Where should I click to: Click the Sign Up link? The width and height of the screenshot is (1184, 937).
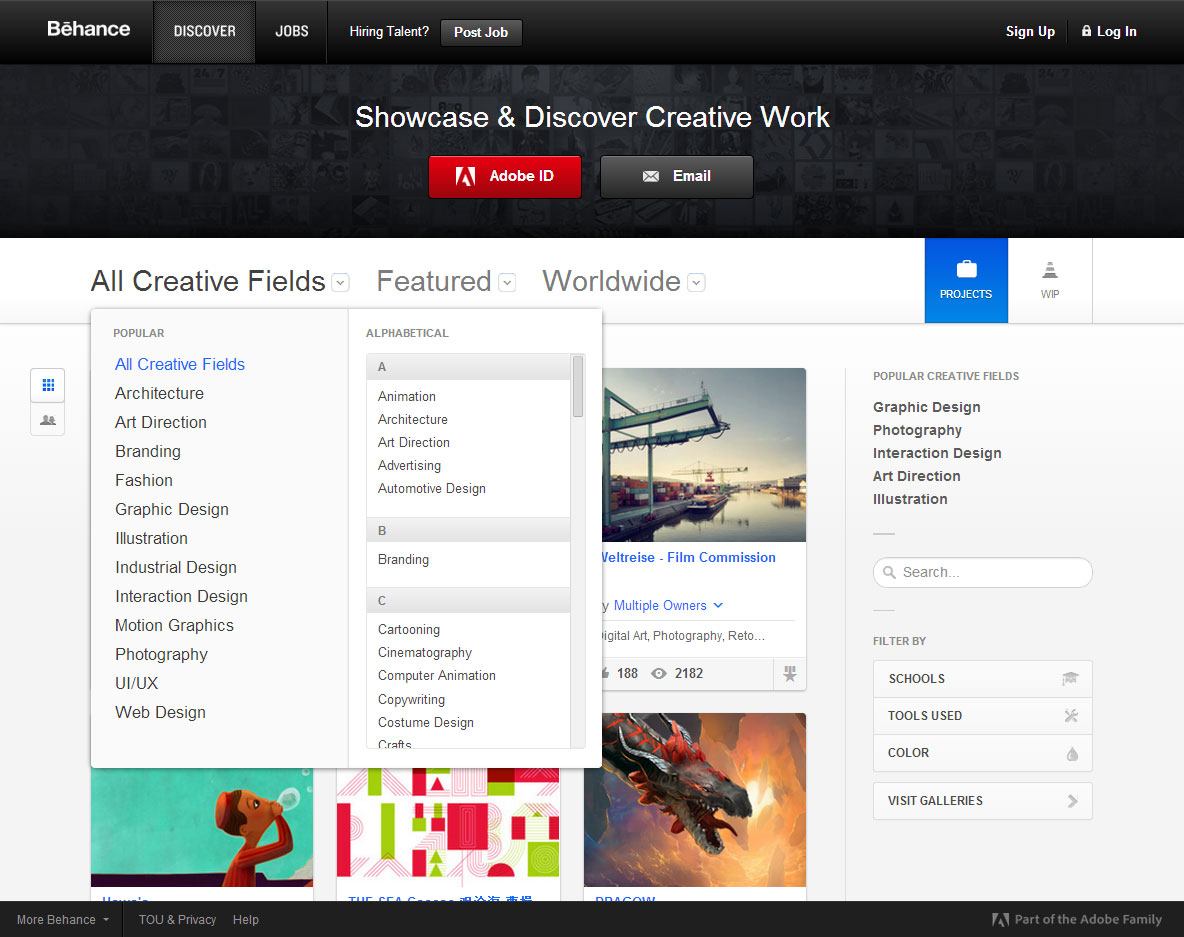(1030, 31)
